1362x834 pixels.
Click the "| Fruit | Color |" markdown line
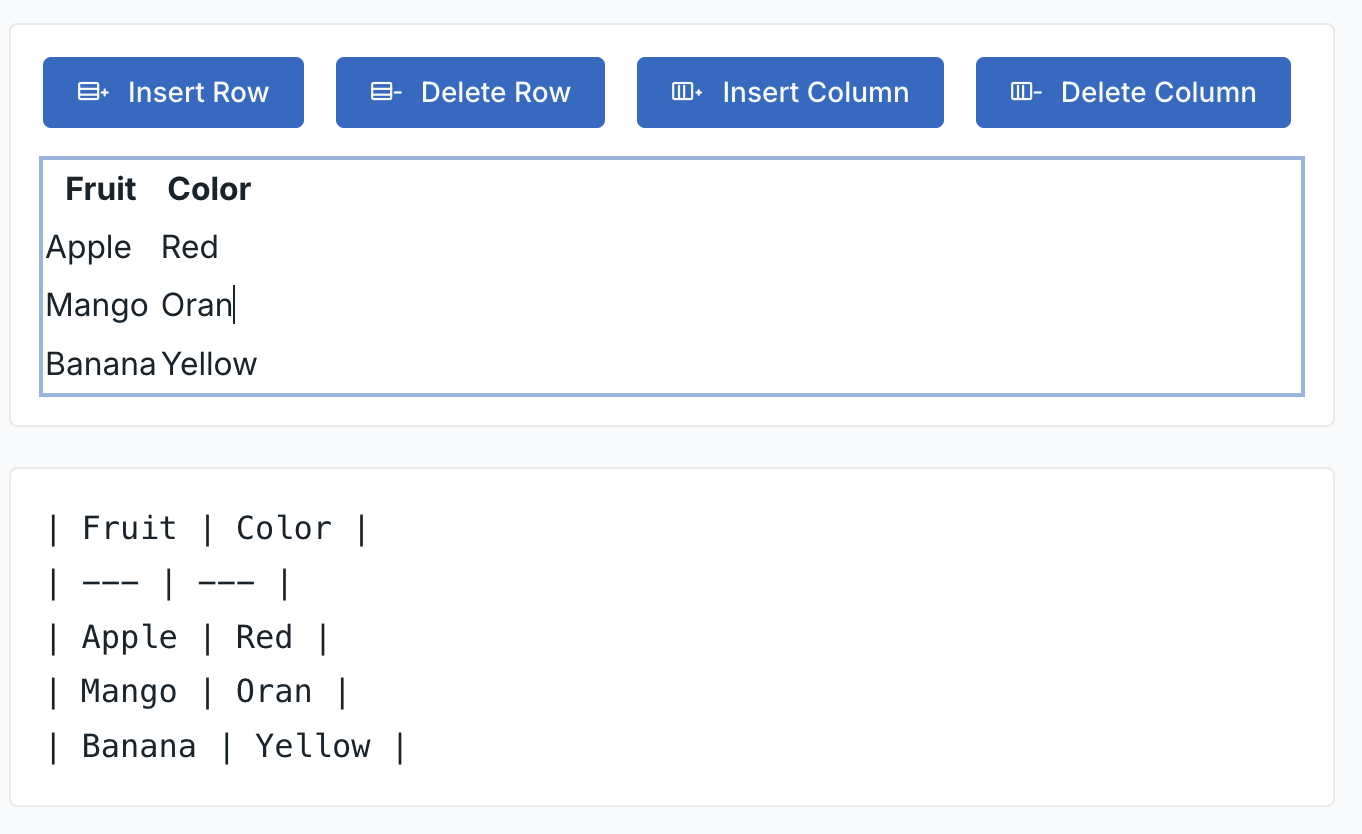pos(208,528)
